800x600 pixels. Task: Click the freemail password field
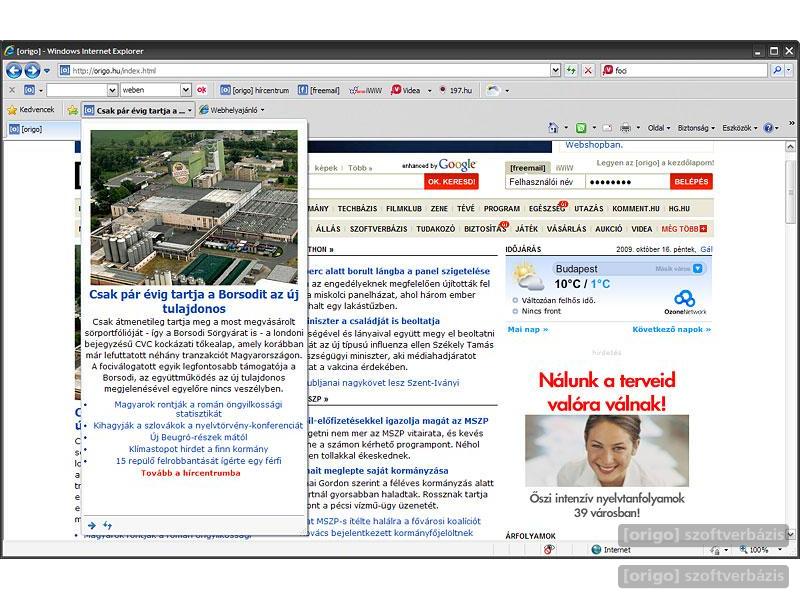tap(628, 182)
